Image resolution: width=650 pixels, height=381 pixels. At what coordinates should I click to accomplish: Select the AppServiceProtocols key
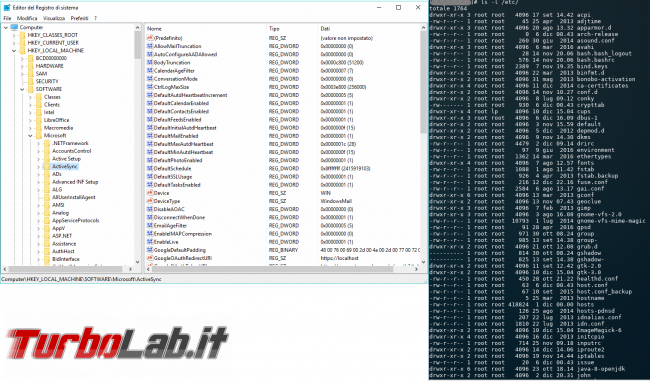pyautogui.click(x=75, y=221)
